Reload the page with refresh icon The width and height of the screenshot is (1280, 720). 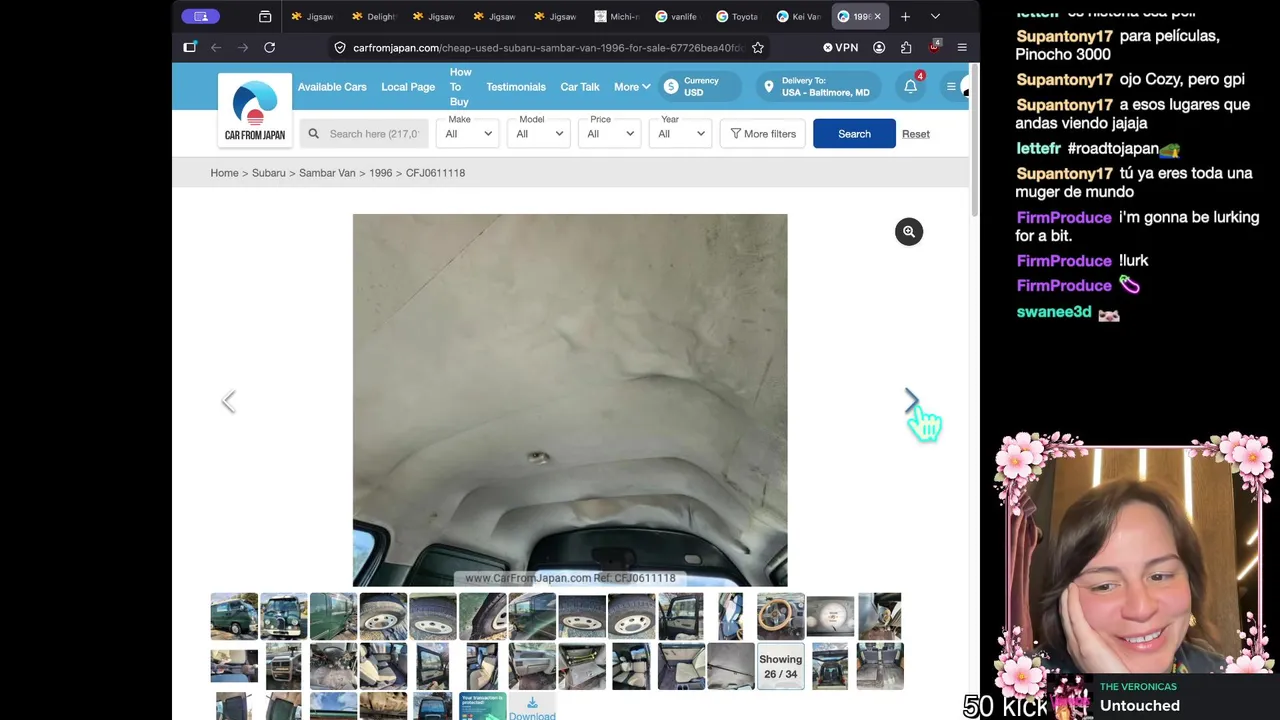pos(269,47)
